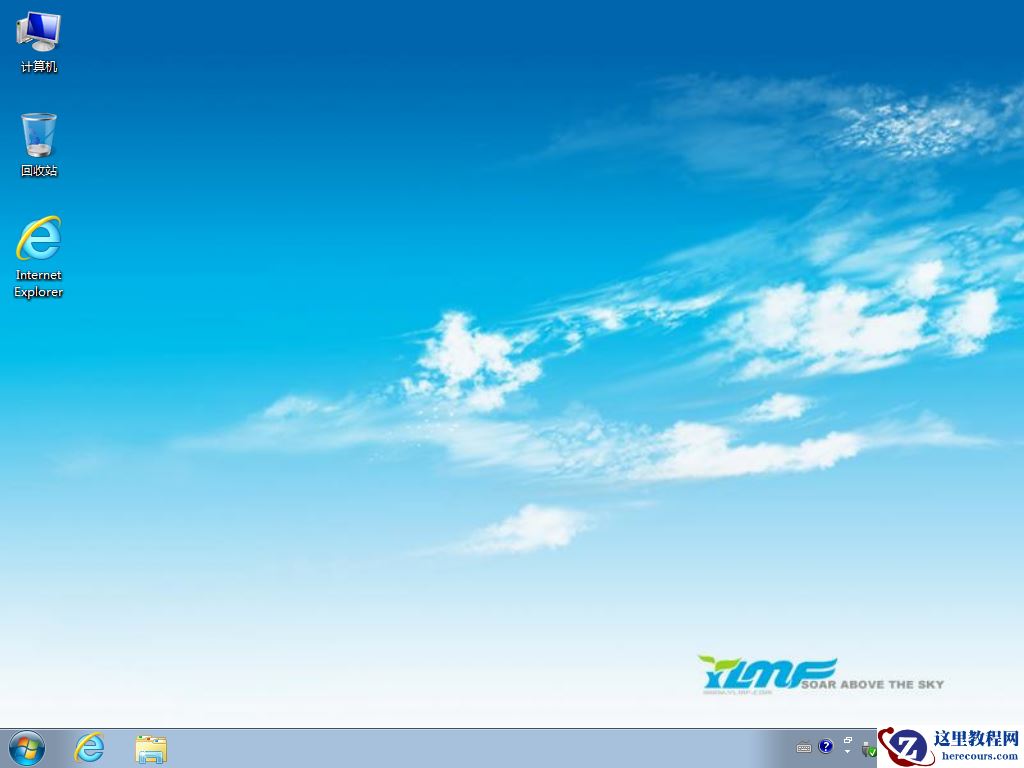The width and height of the screenshot is (1024, 768).
Task: Click the green checkmark USB status icon
Action: tap(873, 752)
